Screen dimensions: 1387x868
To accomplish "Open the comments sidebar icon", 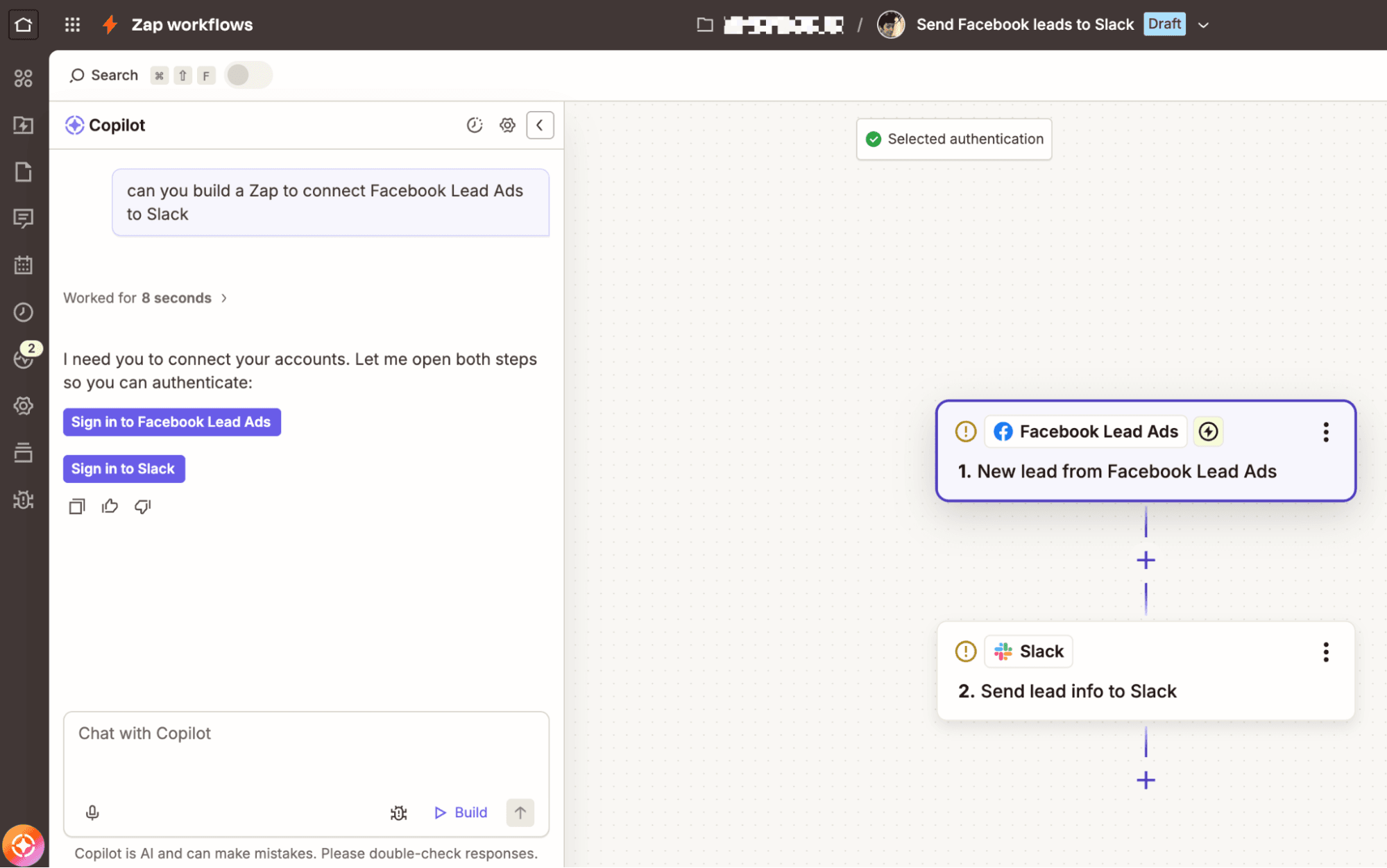I will pos(24,219).
